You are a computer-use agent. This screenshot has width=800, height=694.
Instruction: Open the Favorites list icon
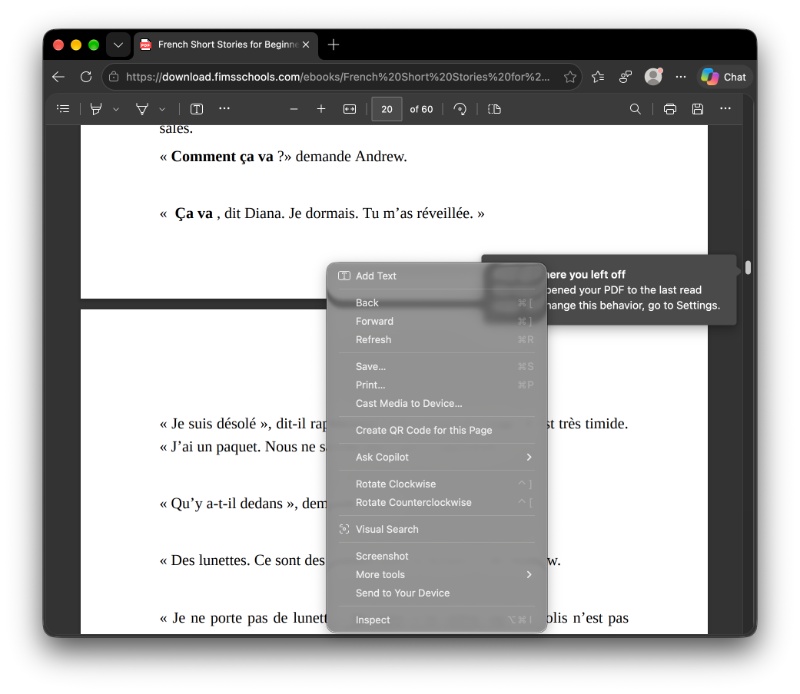(x=598, y=77)
